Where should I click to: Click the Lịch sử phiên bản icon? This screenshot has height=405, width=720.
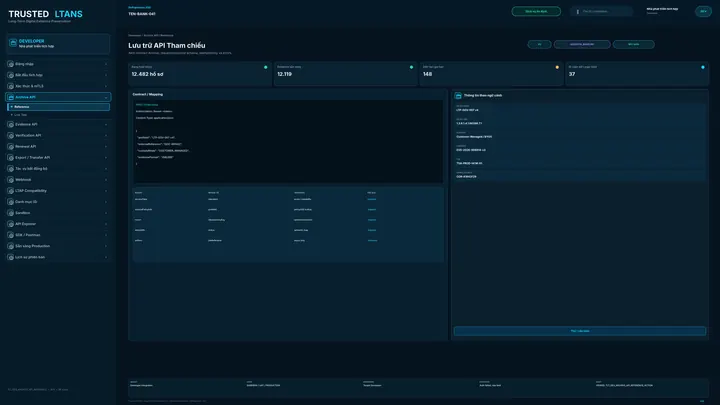pos(11,257)
